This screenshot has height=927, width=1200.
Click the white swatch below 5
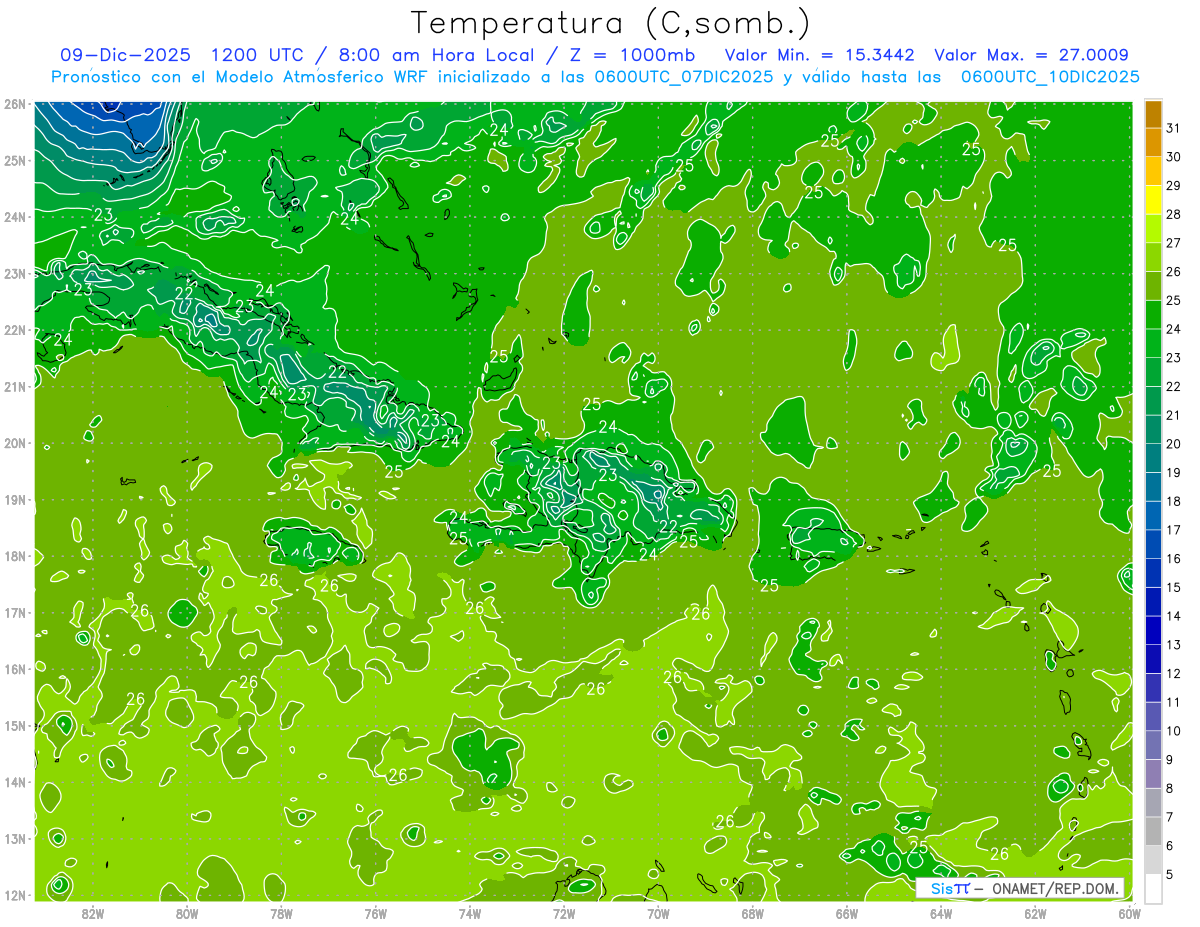pos(1154,888)
